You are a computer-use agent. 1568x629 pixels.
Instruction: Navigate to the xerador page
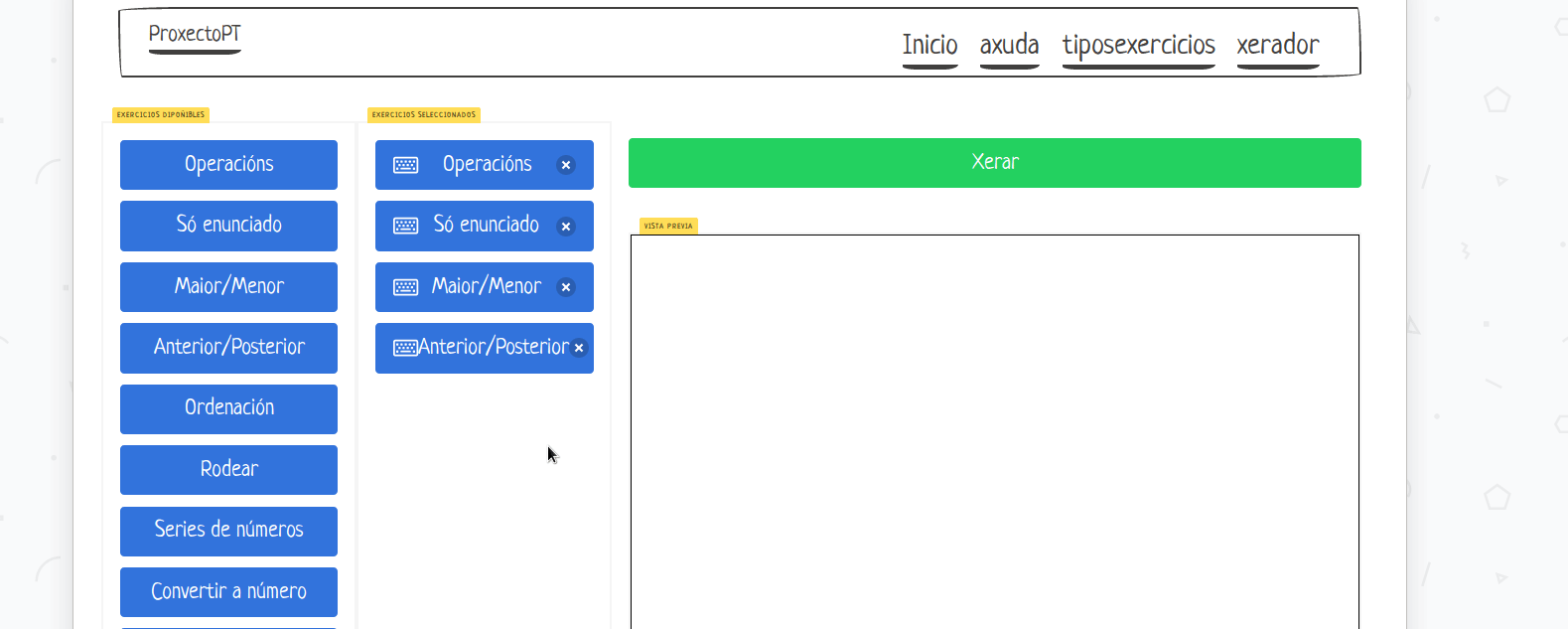(x=1277, y=45)
